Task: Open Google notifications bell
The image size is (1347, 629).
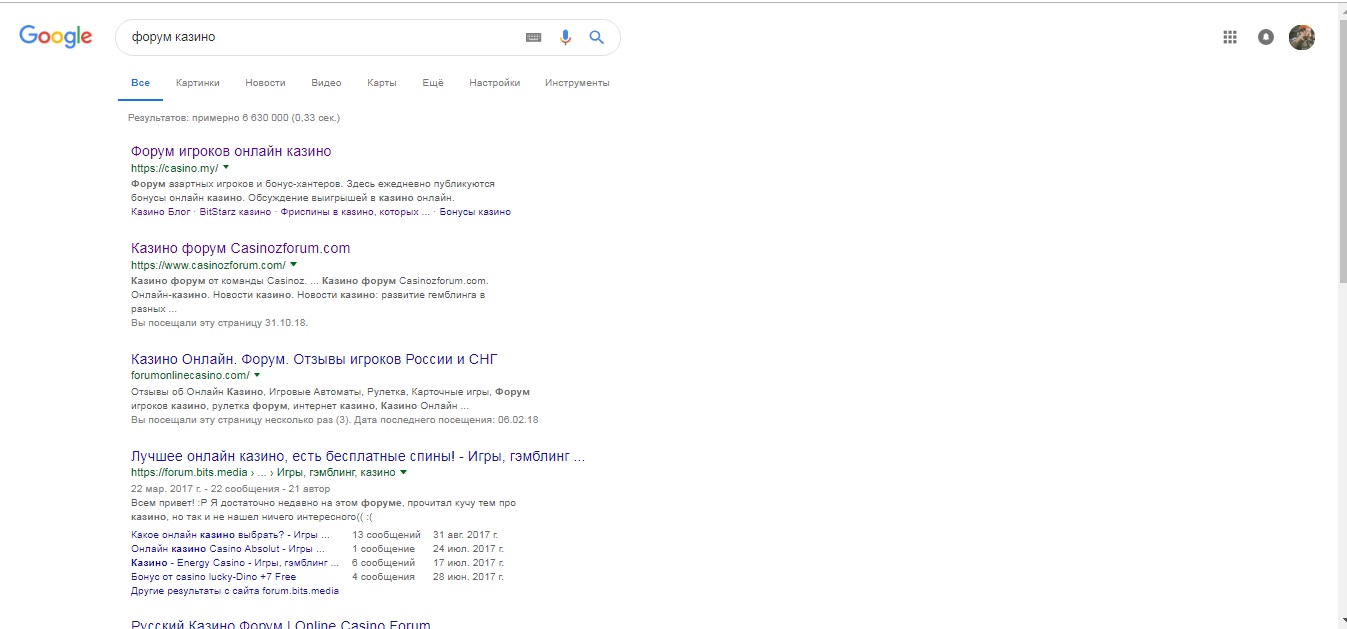Action: click(1266, 37)
